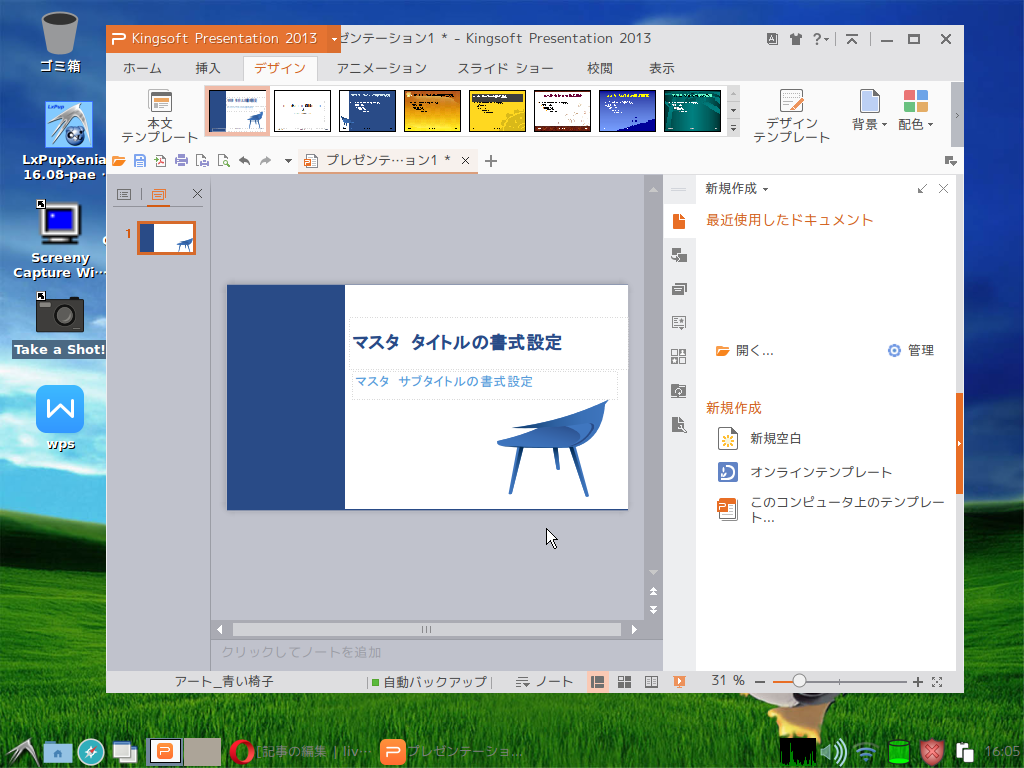Close the プレゼンテーション1 document tab
Image resolution: width=1024 pixels, height=768 pixels.
click(x=465, y=161)
